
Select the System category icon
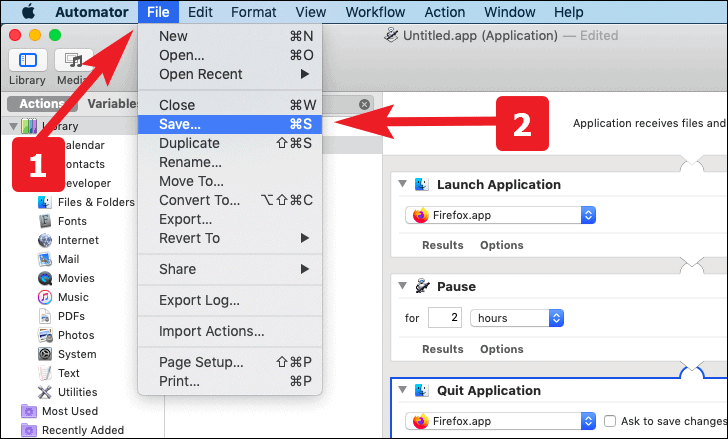[x=45, y=354]
